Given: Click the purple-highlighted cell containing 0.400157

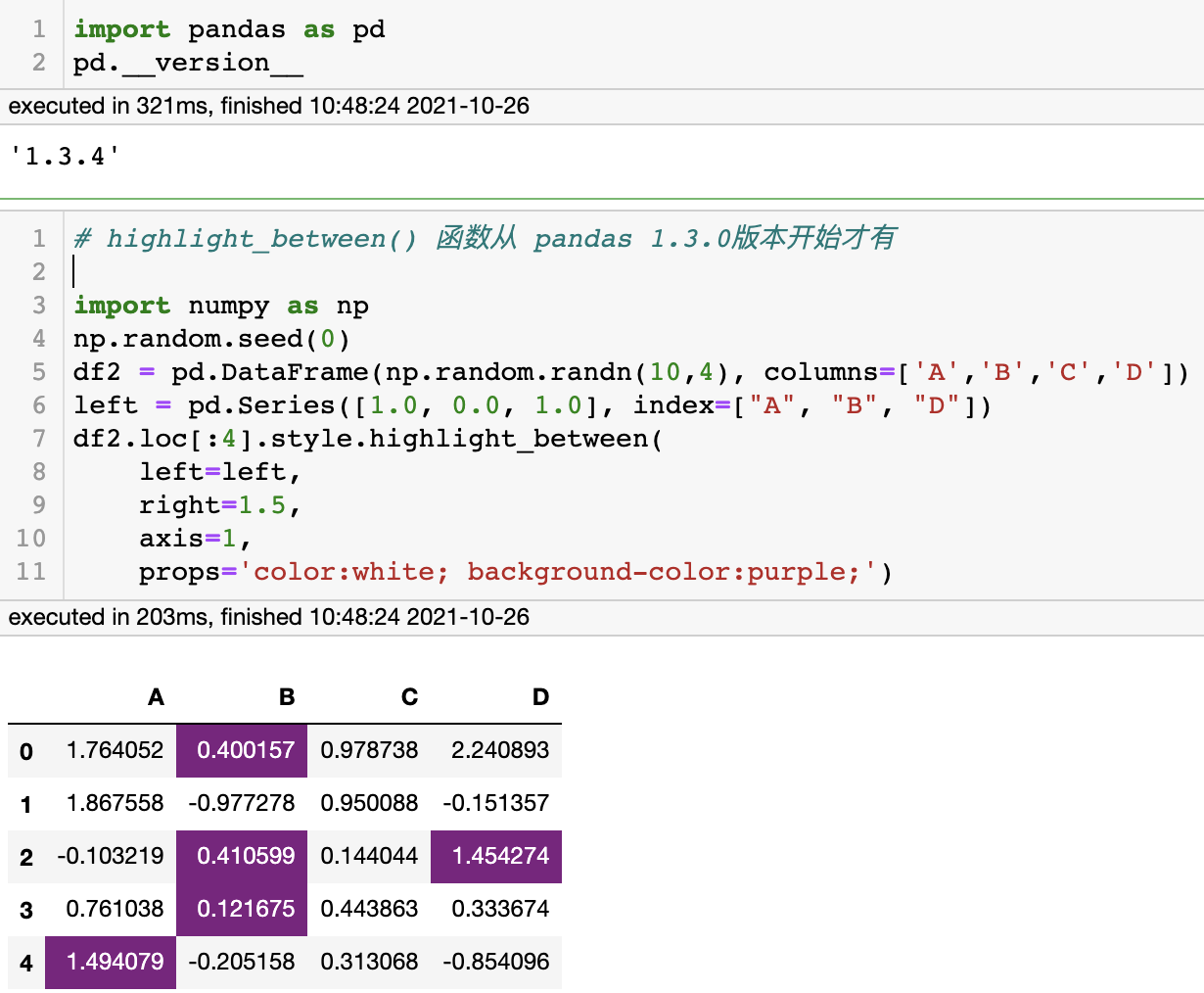Looking at the screenshot, I should [241, 750].
